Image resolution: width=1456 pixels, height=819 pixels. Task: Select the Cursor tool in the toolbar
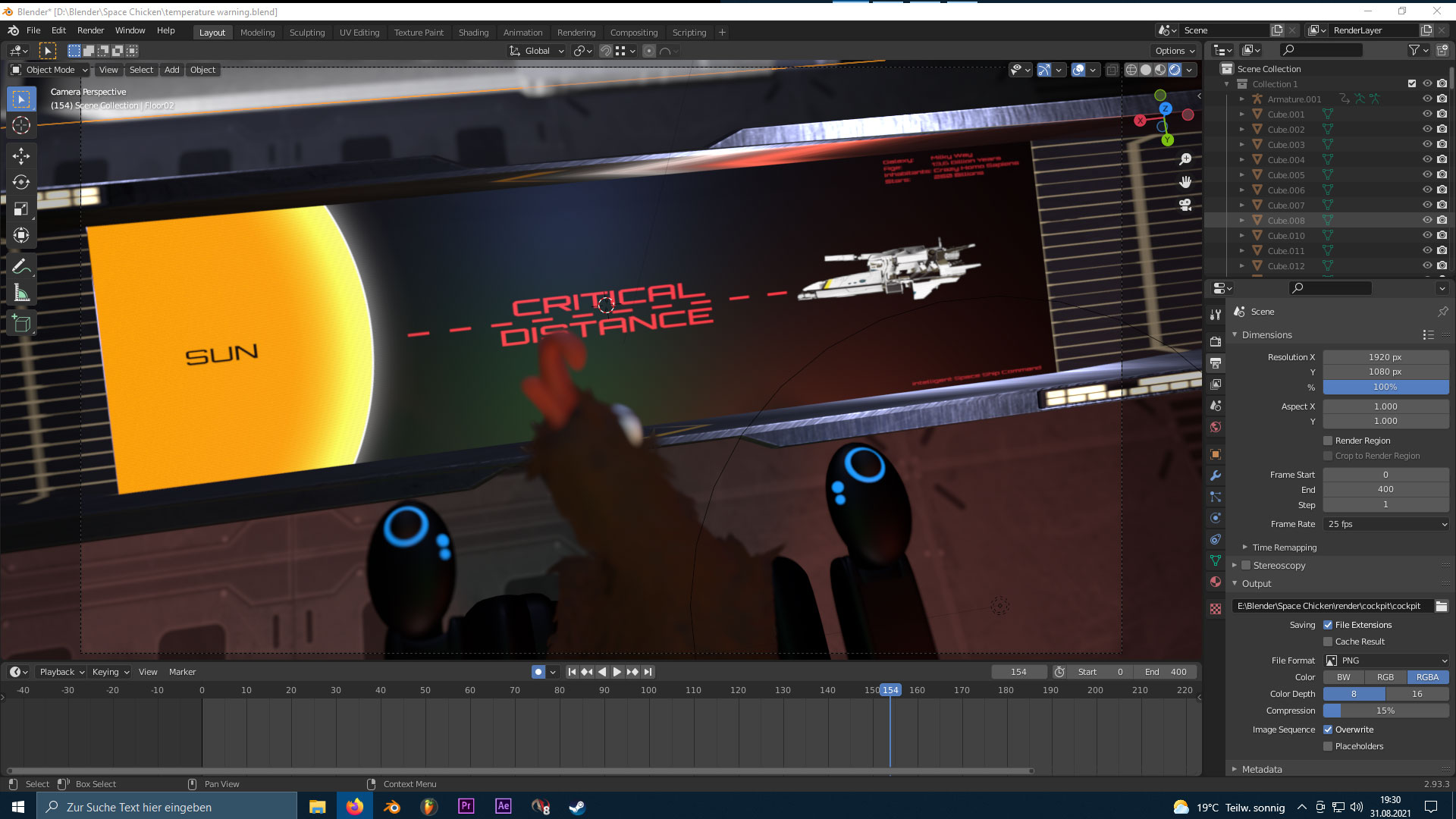[x=21, y=125]
